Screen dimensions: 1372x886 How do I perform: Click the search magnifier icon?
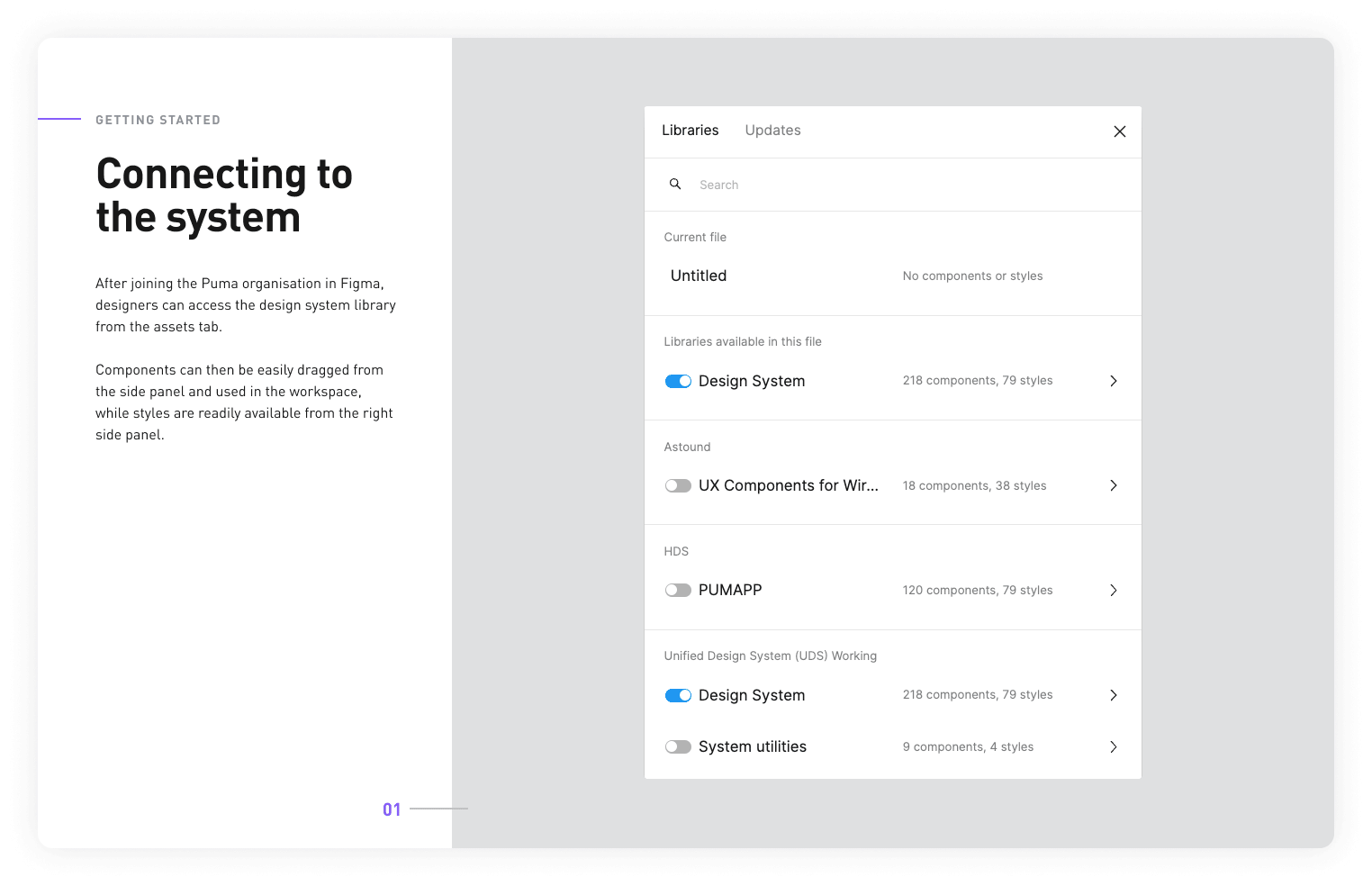[674, 184]
